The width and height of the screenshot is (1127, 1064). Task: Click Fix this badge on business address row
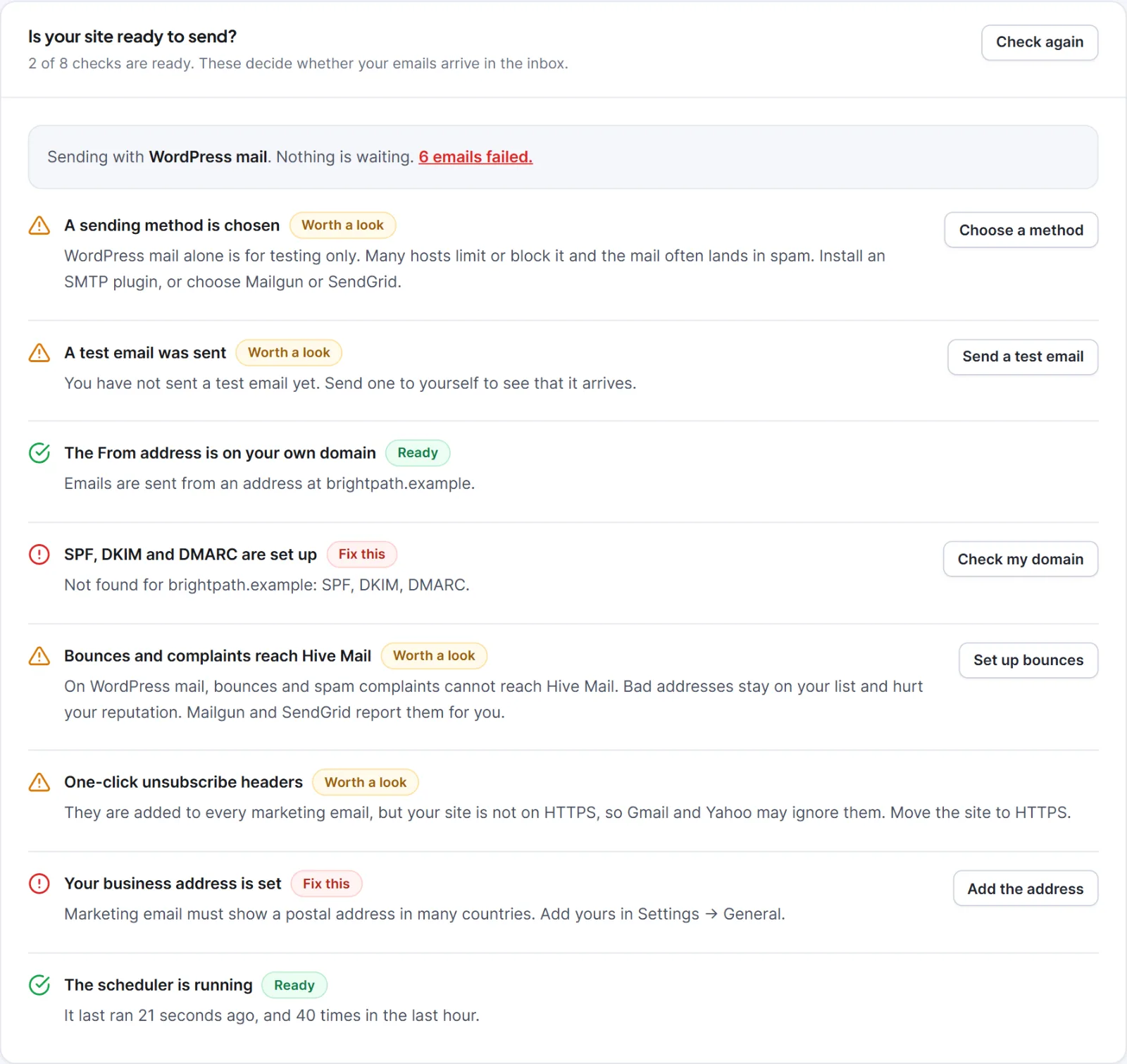(x=326, y=884)
